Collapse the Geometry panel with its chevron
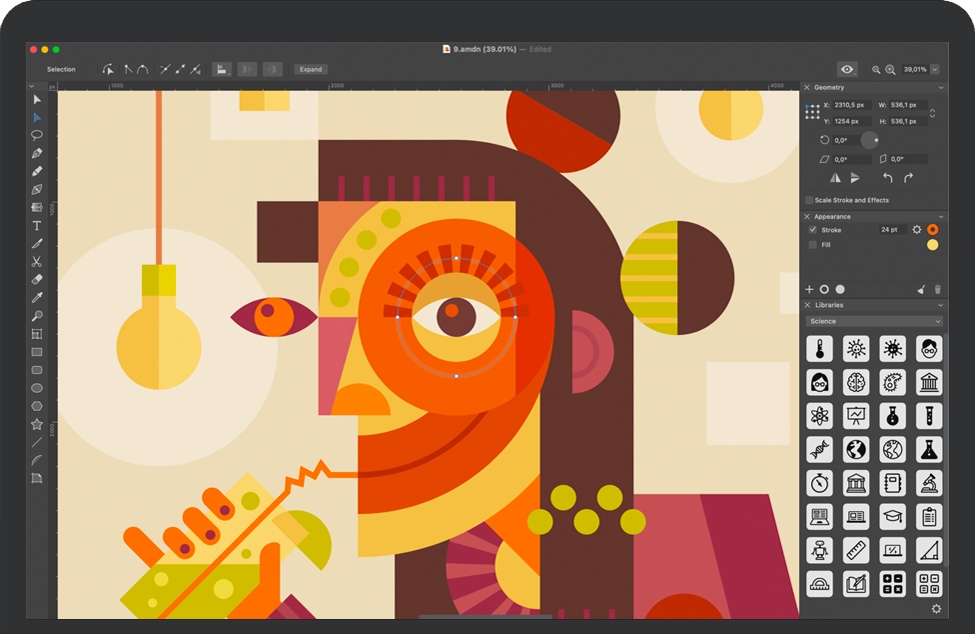 (940, 88)
